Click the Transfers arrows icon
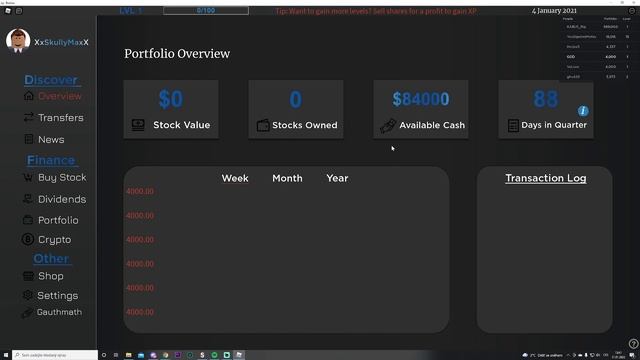Image resolution: width=640 pixels, height=360 pixels. click(29, 117)
